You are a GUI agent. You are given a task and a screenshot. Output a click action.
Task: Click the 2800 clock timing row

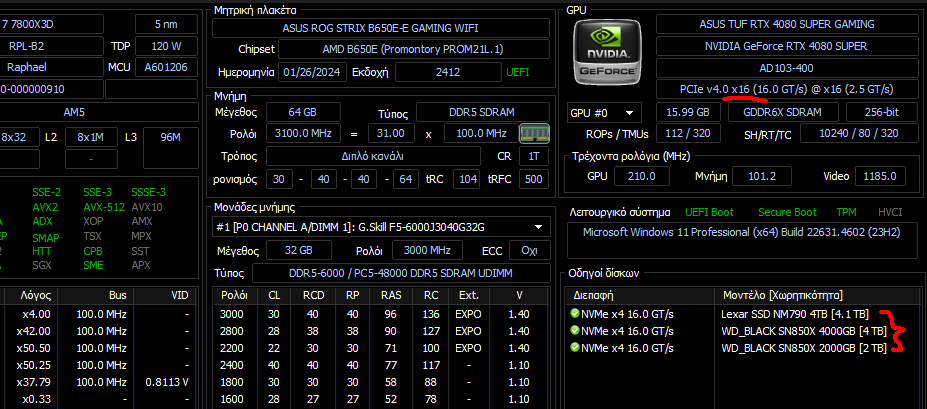(381, 331)
